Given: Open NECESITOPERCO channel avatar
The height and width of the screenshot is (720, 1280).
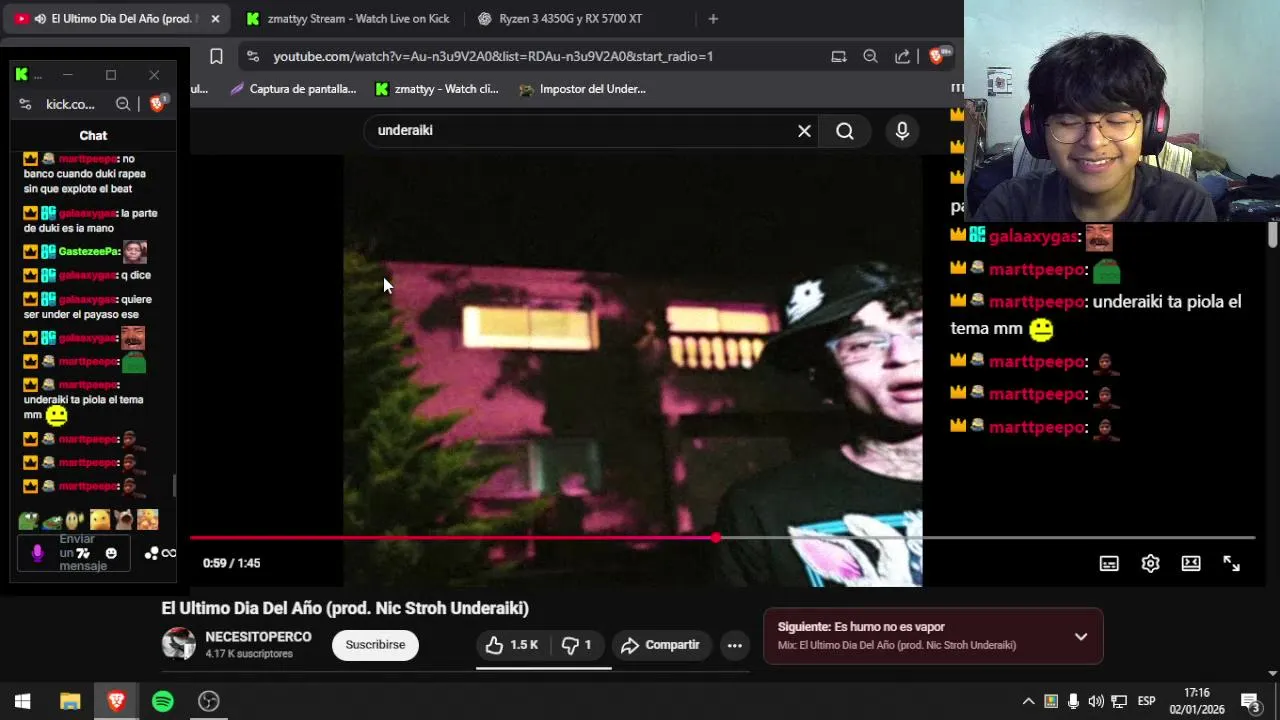Looking at the screenshot, I should 179,644.
